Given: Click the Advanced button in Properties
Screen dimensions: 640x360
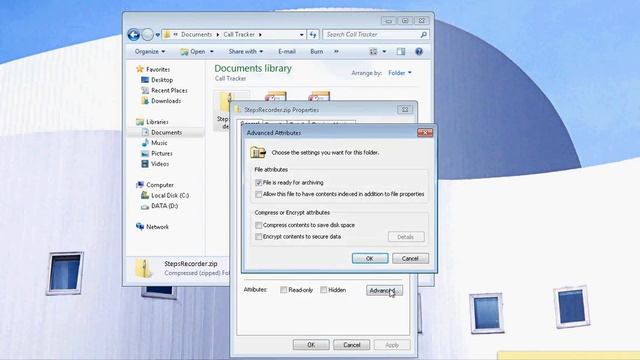Looking at the screenshot, I should [384, 290].
